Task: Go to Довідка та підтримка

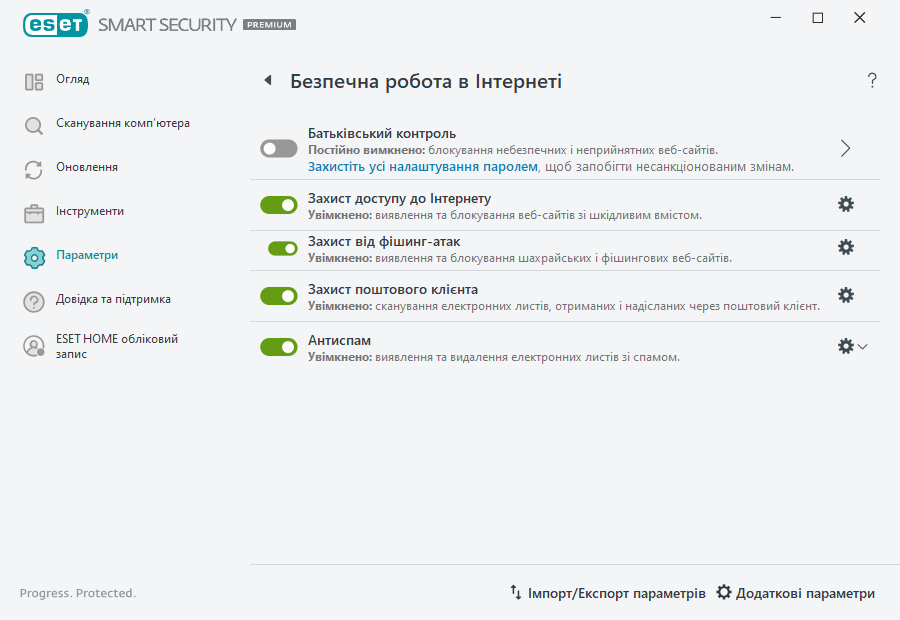Action: (33, 299)
